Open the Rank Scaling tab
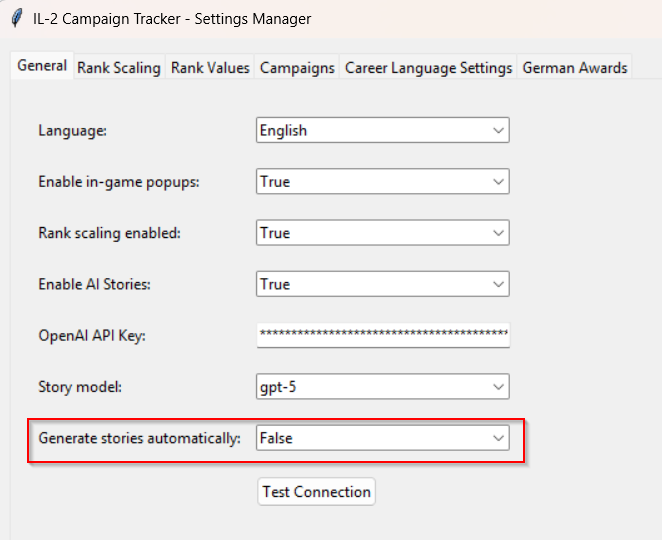662x540 pixels. (x=119, y=68)
